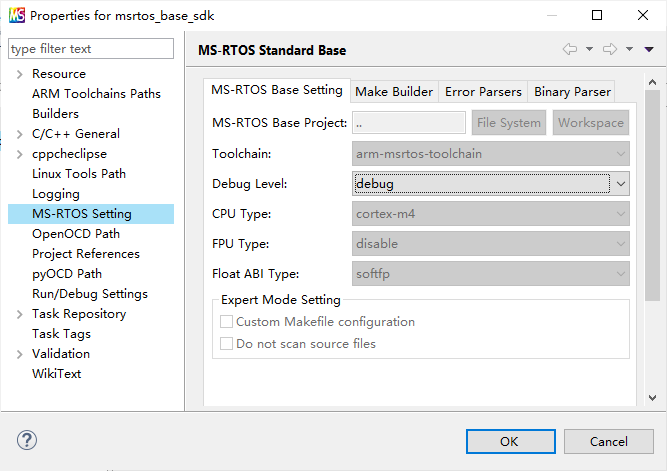The width and height of the screenshot is (667, 471).
Task: Toggle Do not scan source files
Action: (226, 344)
